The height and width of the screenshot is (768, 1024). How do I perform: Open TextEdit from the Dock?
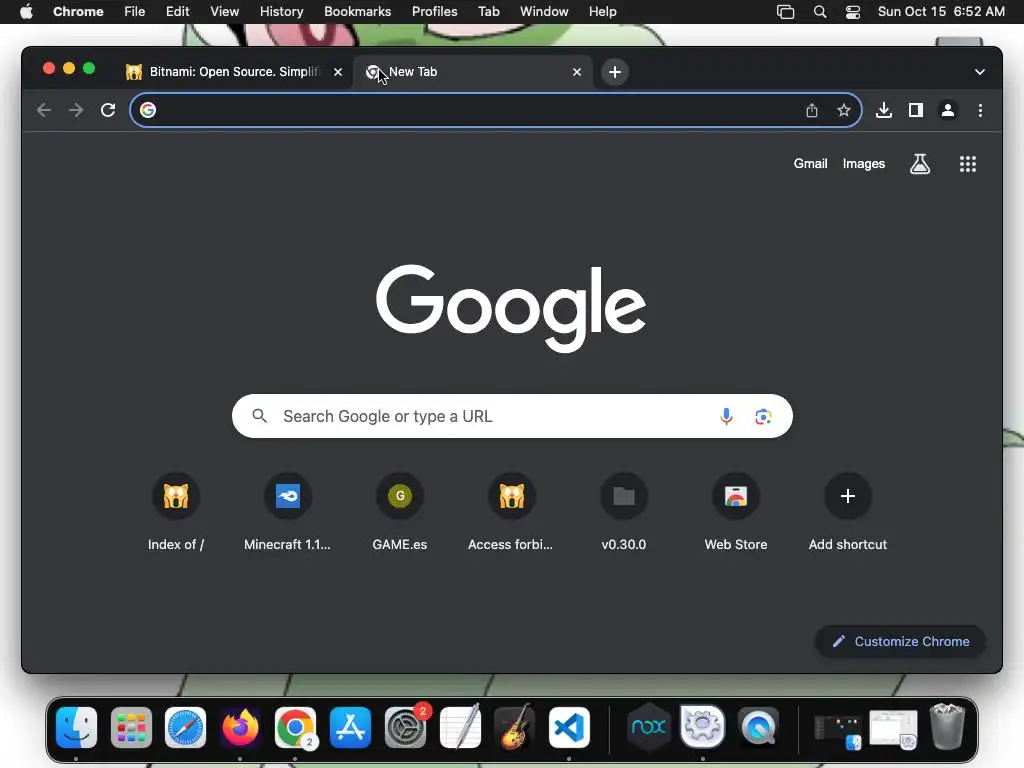point(460,728)
